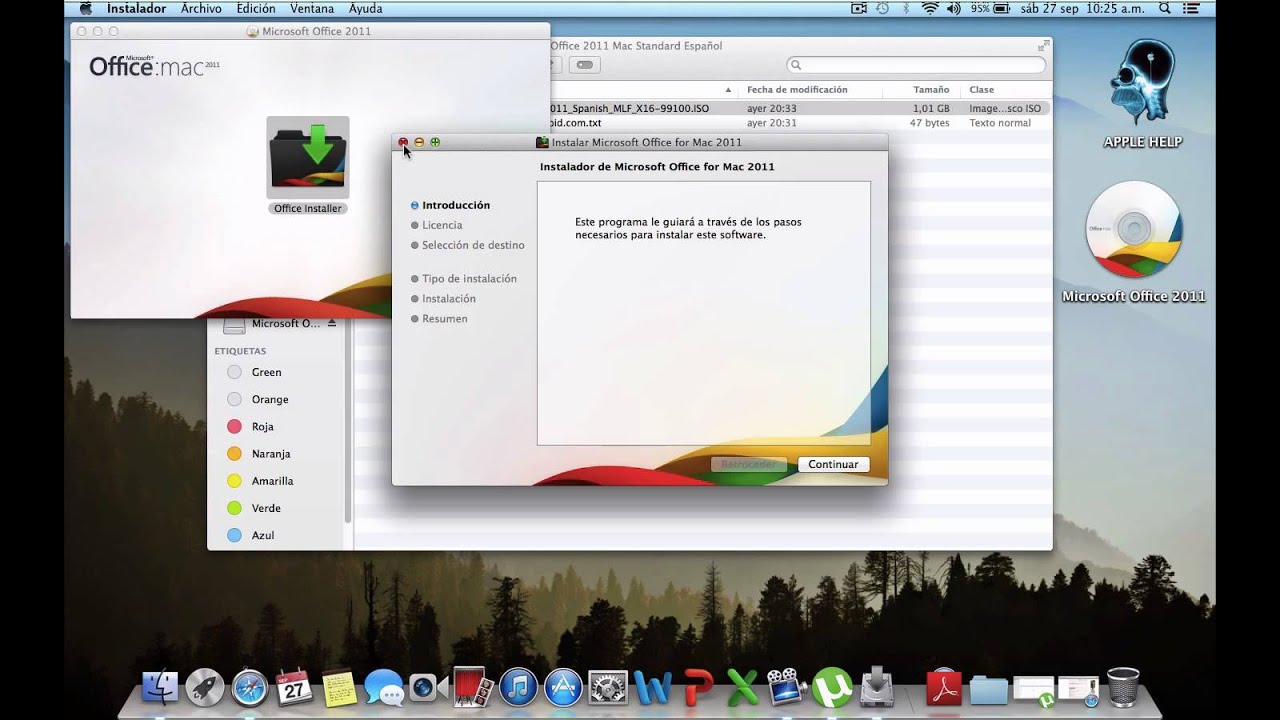Open the film camera icon in dock

point(787,687)
